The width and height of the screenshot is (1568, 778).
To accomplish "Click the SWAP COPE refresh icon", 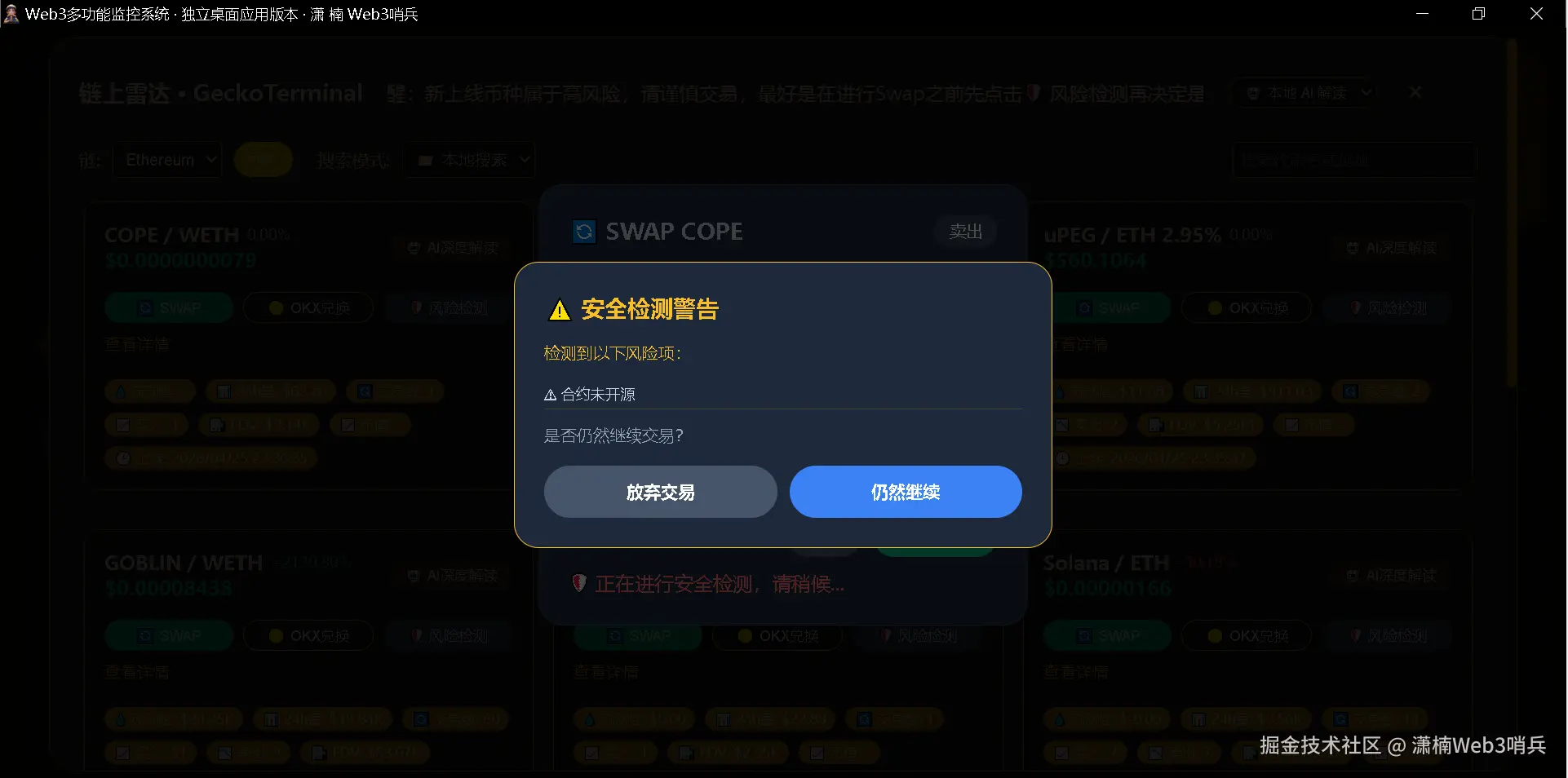I will point(584,232).
